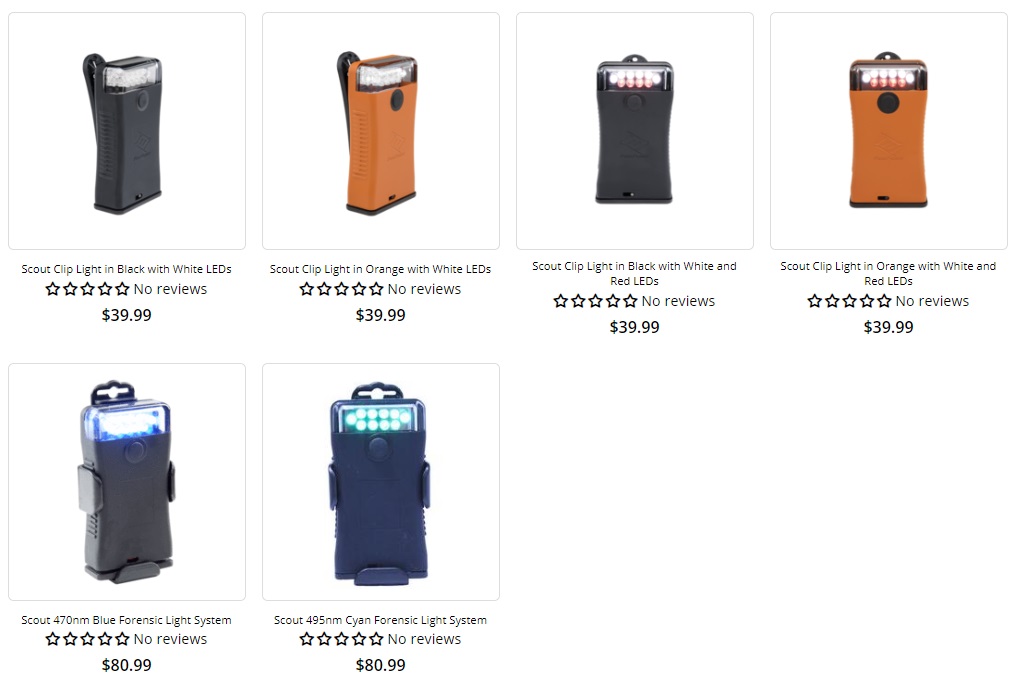
Task: Open the Scout 470nm Blue Forensic Light image
Action: point(127,481)
